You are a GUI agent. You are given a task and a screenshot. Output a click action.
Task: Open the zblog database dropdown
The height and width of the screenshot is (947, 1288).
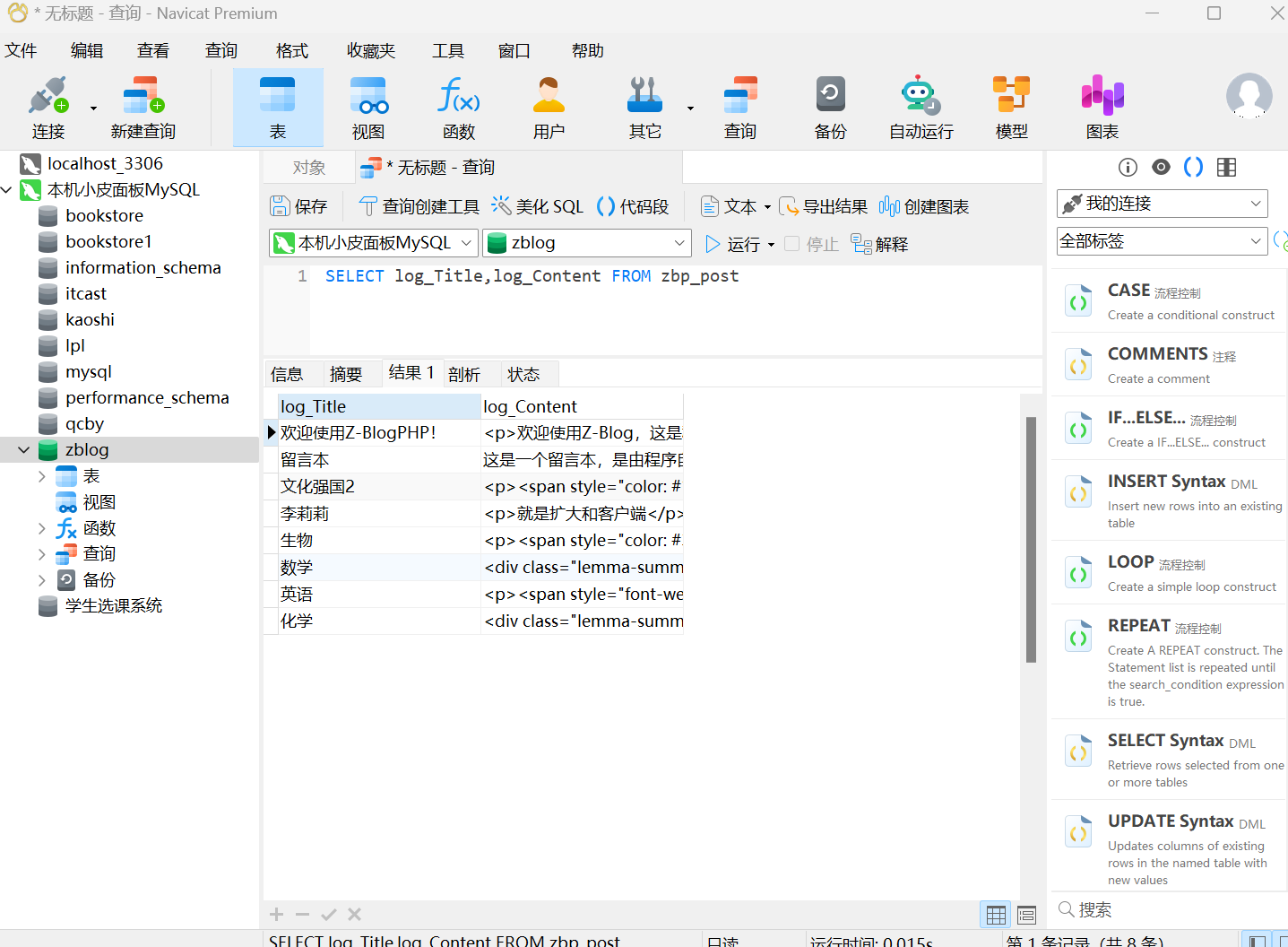click(587, 243)
